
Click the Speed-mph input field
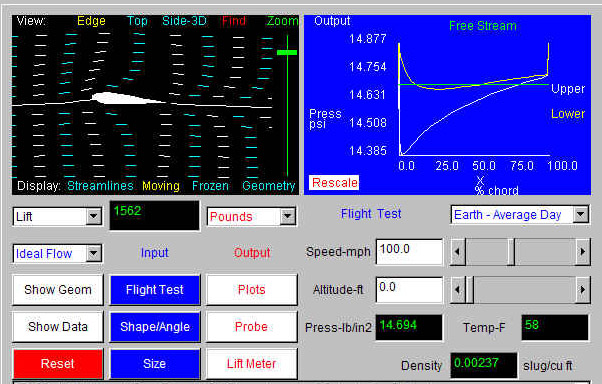point(409,252)
